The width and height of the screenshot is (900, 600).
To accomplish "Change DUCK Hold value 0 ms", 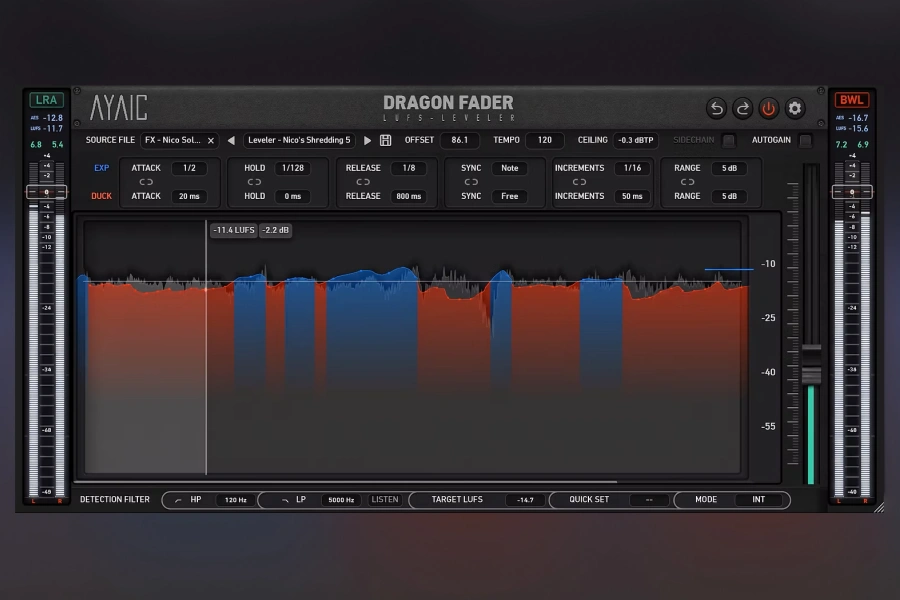I will click(x=293, y=196).
